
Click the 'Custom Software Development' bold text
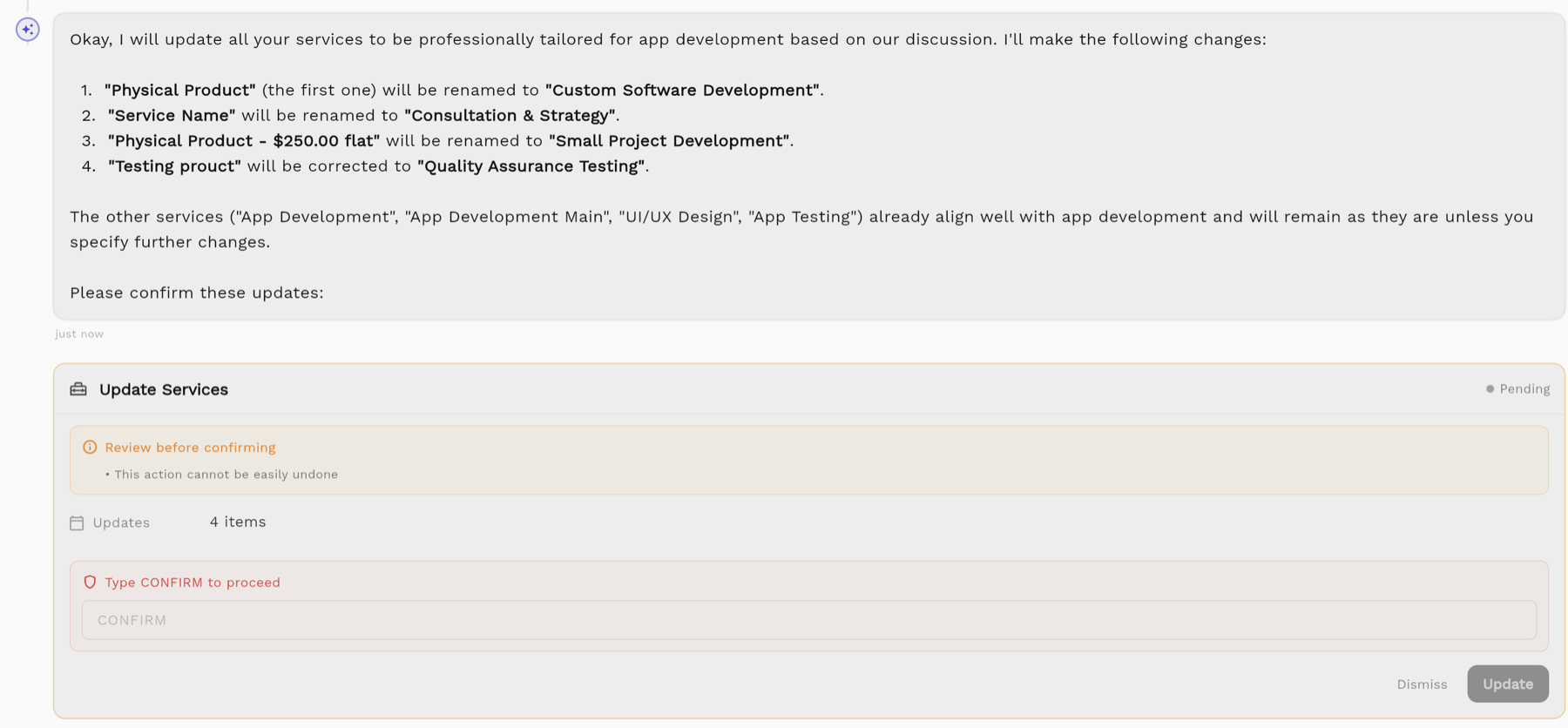pos(682,90)
